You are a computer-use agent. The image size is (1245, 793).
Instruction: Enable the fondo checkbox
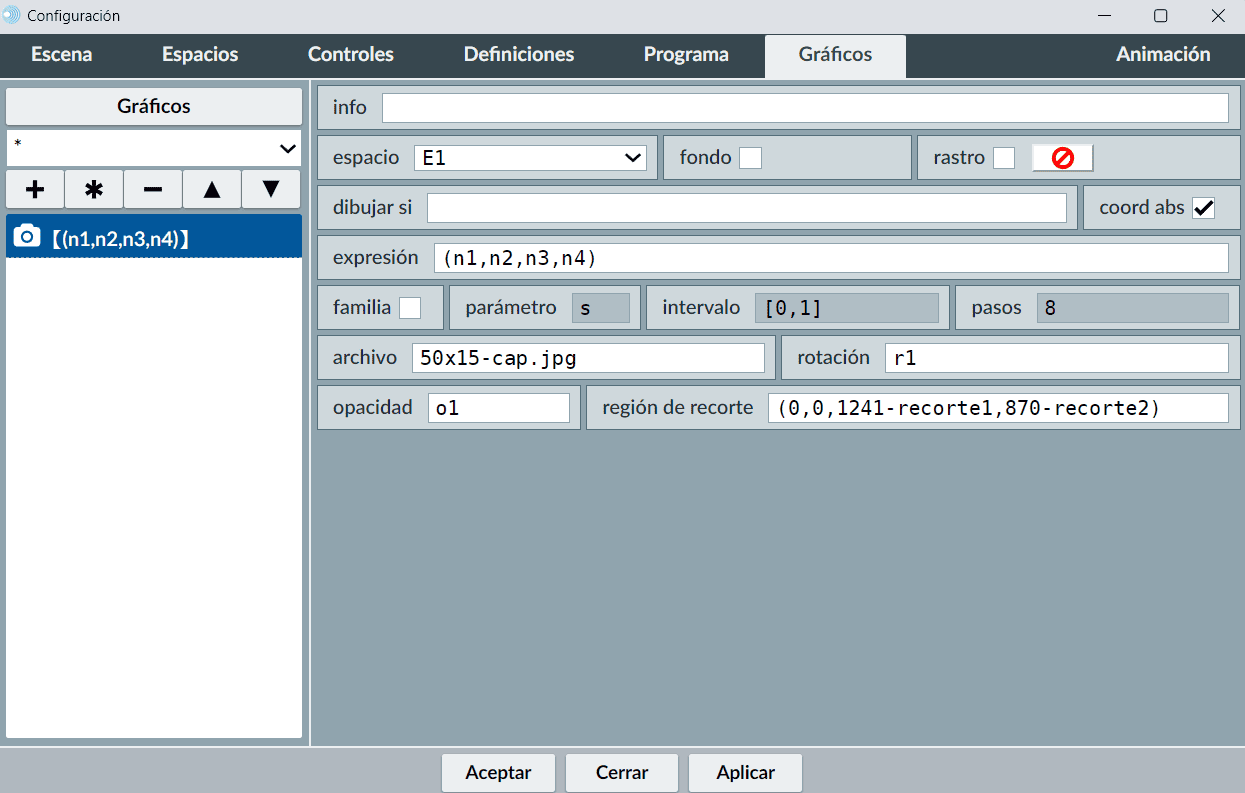(x=750, y=158)
